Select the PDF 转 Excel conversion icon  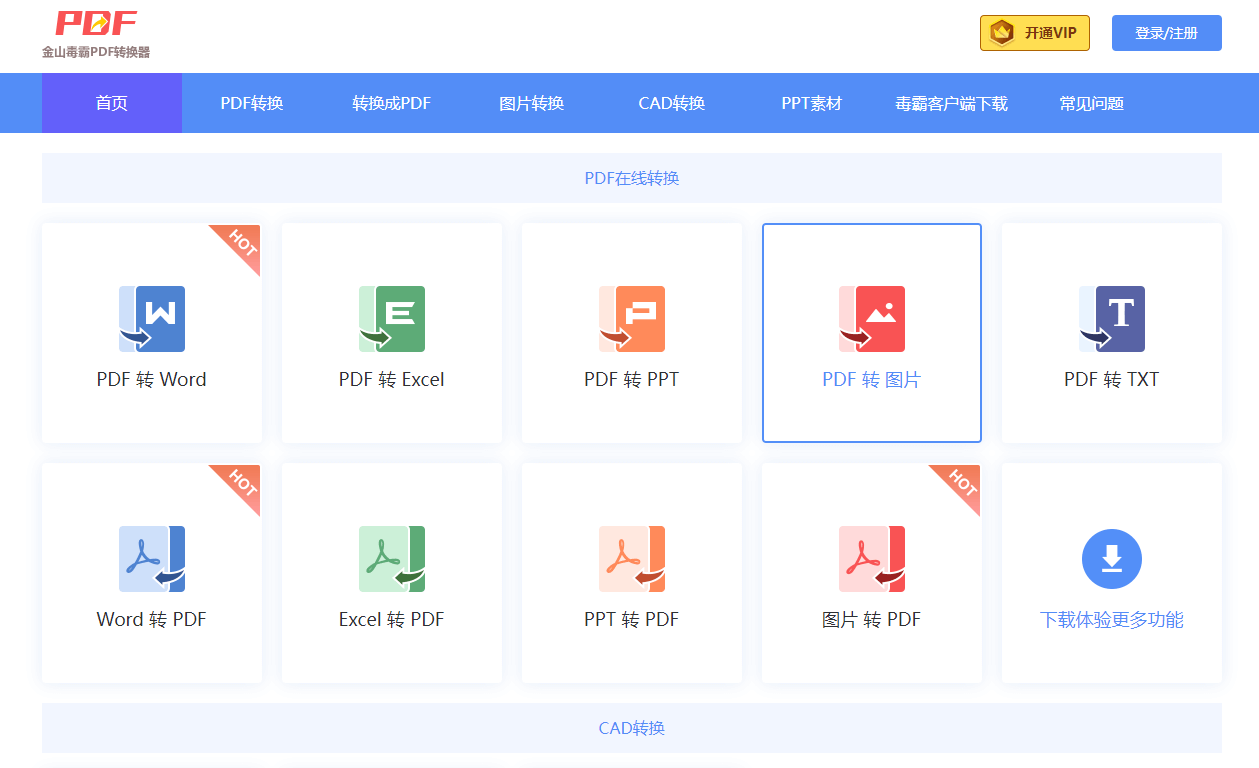point(391,318)
